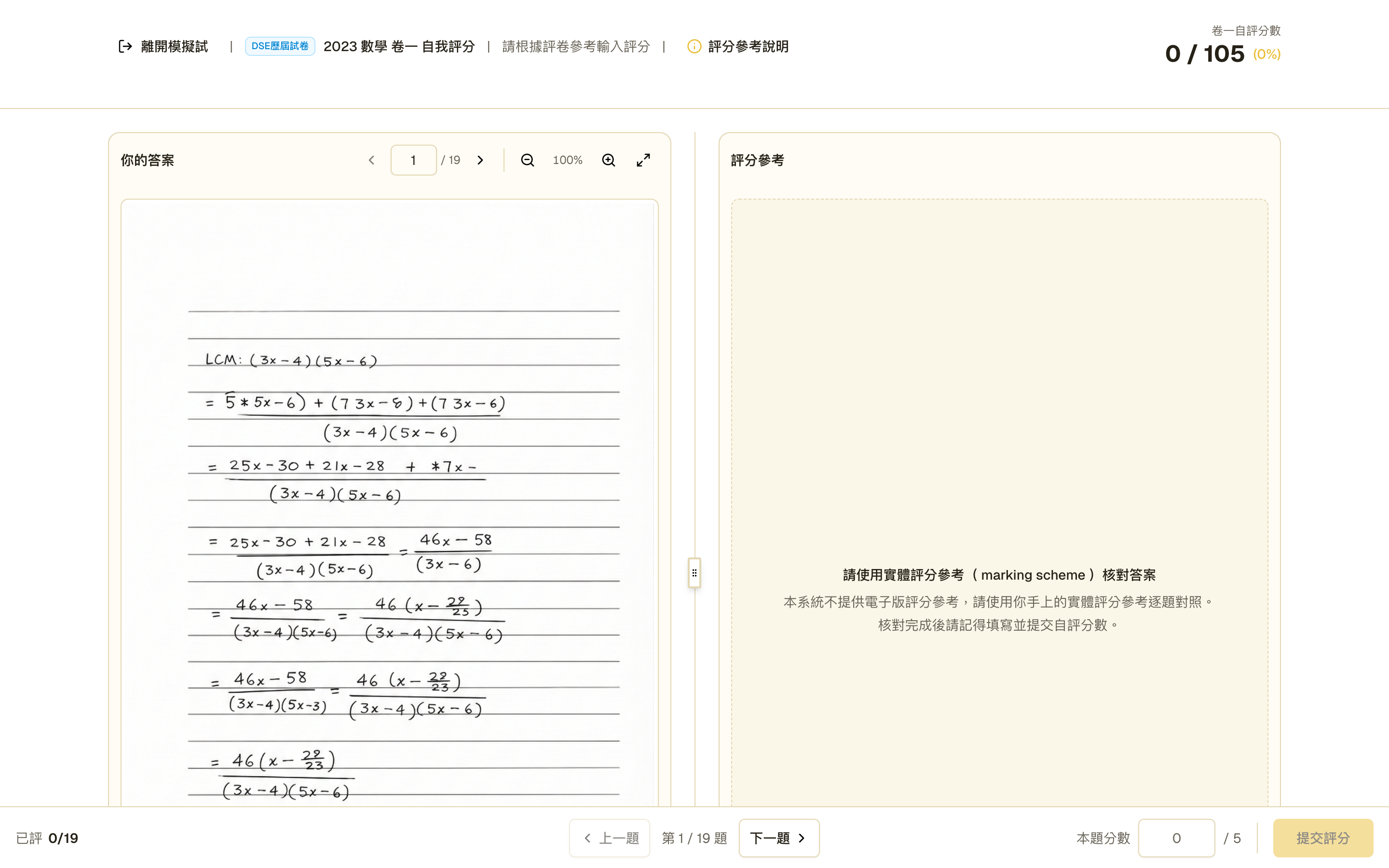Image resolution: width=1389 pixels, height=868 pixels.
Task: Click the exit icon beside 離開模擬試
Action: coord(125,46)
